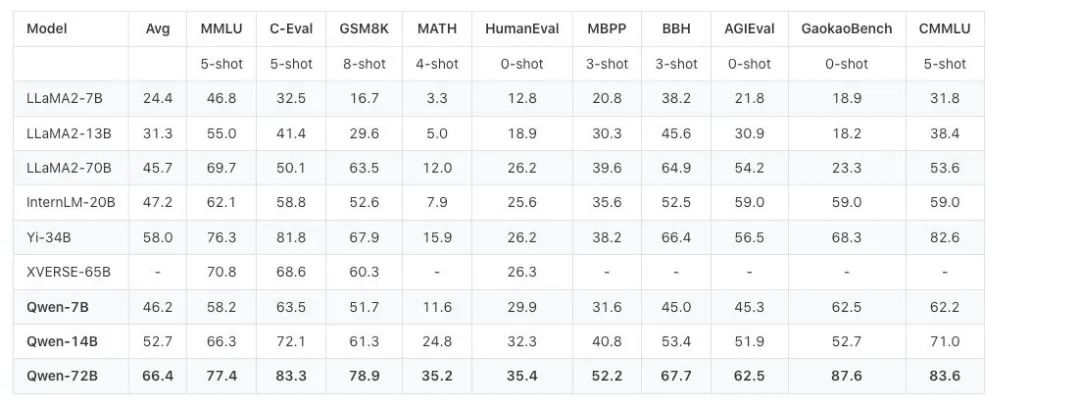
Task: Click the HumanEval column header
Action: pos(522,28)
